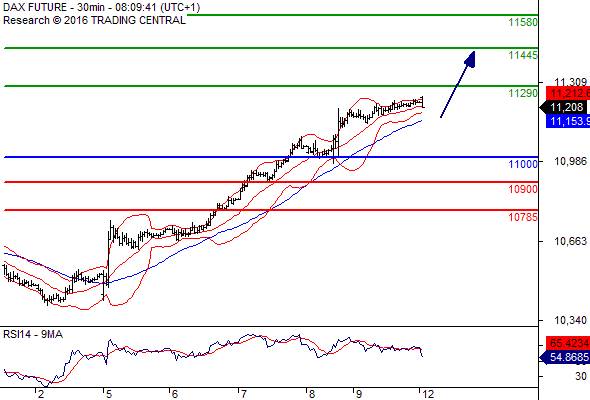Click date label 2 on time axis
The image size is (590, 400).
point(41,394)
